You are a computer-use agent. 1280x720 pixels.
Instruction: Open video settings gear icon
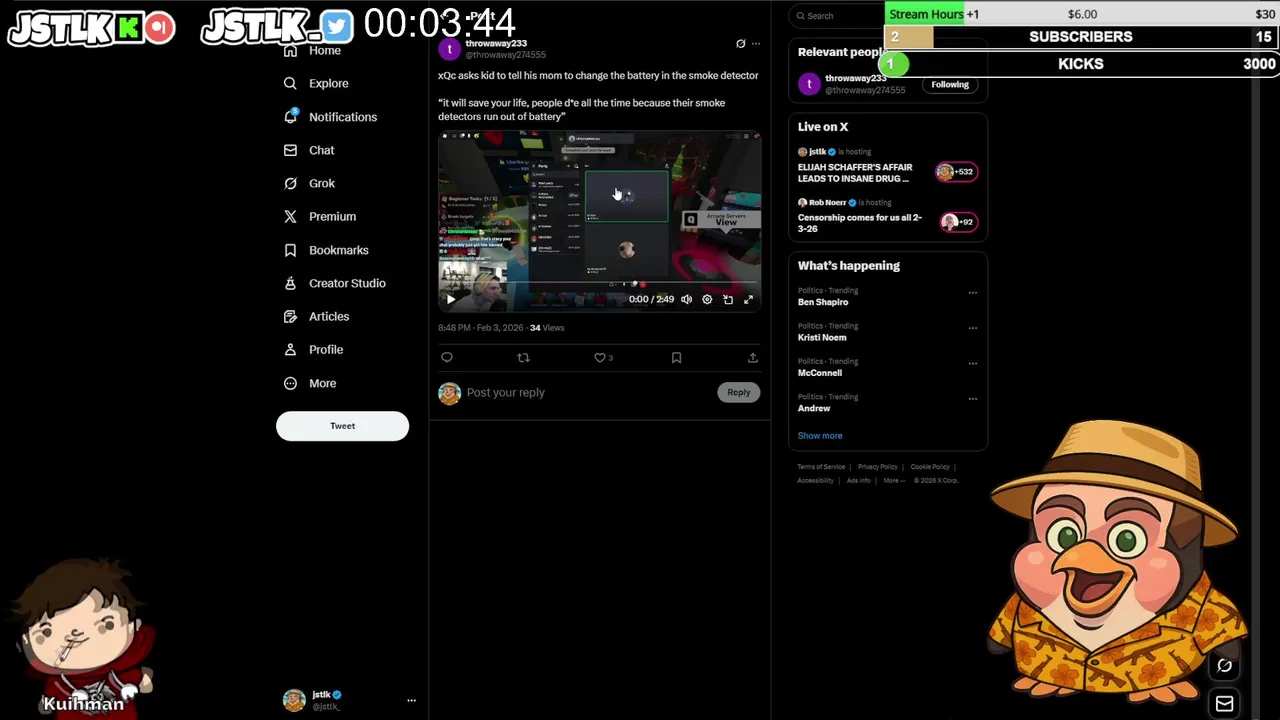707,299
